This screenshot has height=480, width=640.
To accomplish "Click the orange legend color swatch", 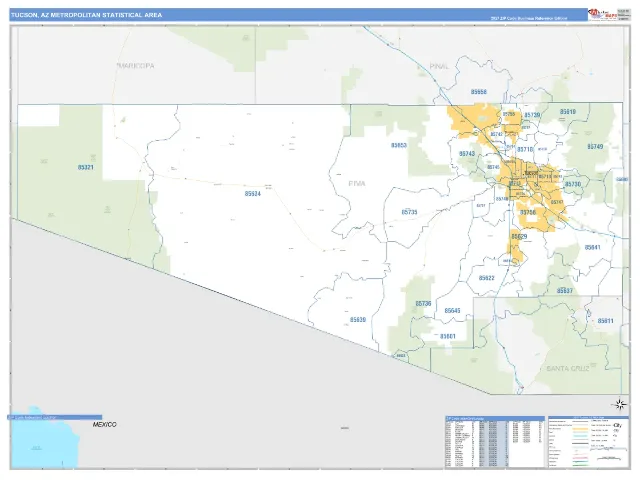I will [x=580, y=430].
